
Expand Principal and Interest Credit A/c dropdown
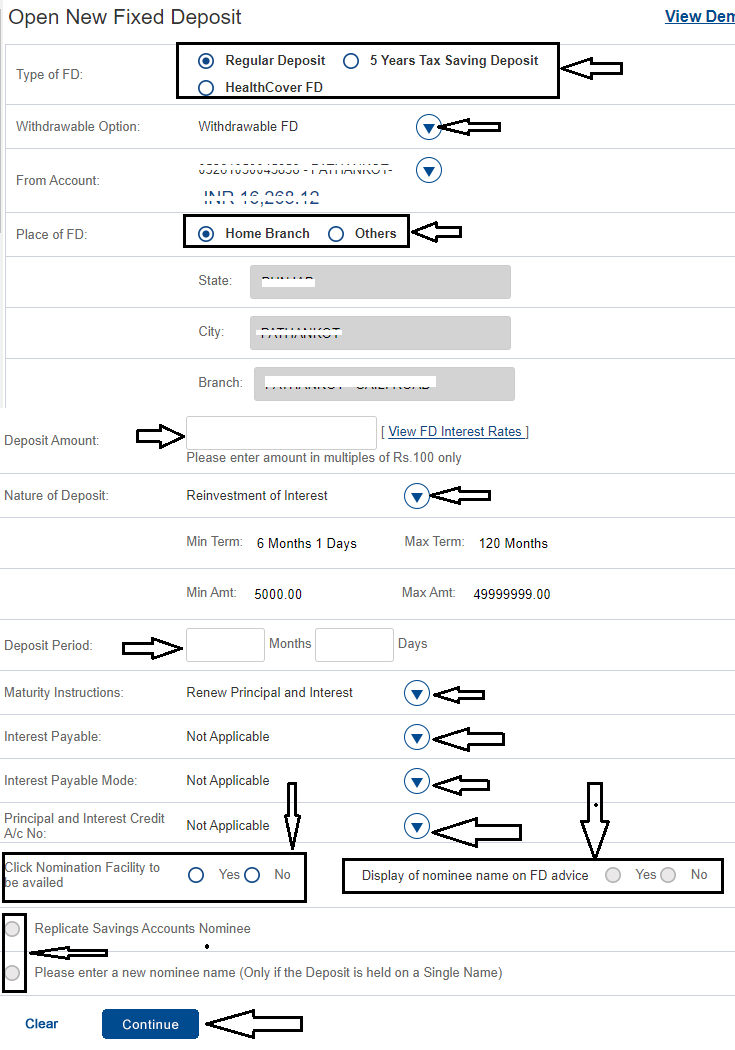416,826
